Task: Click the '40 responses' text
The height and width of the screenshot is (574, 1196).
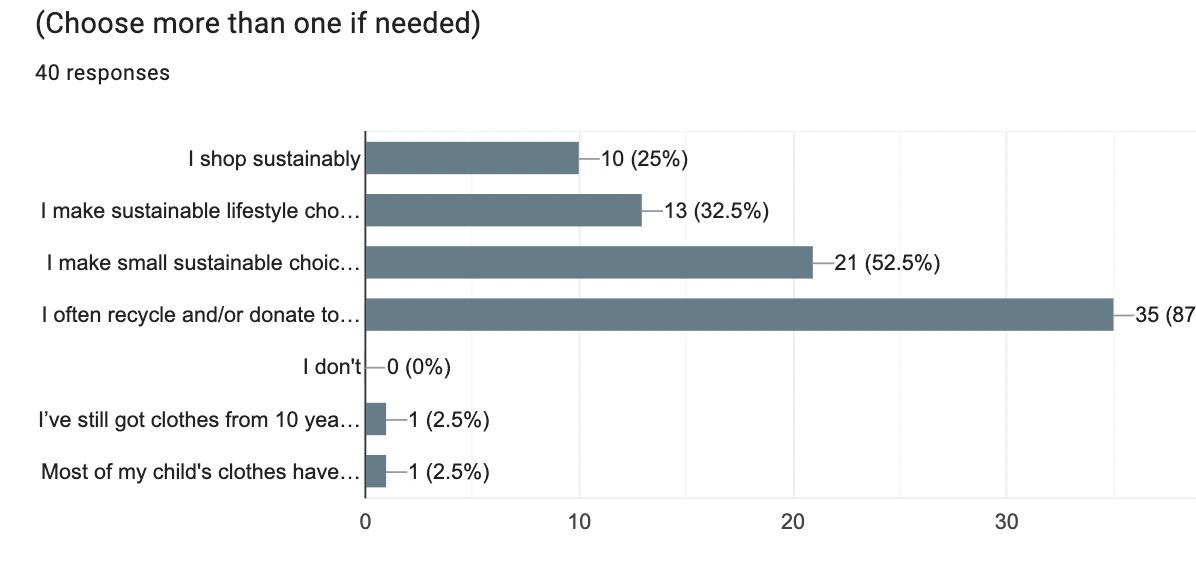Action: pos(102,73)
